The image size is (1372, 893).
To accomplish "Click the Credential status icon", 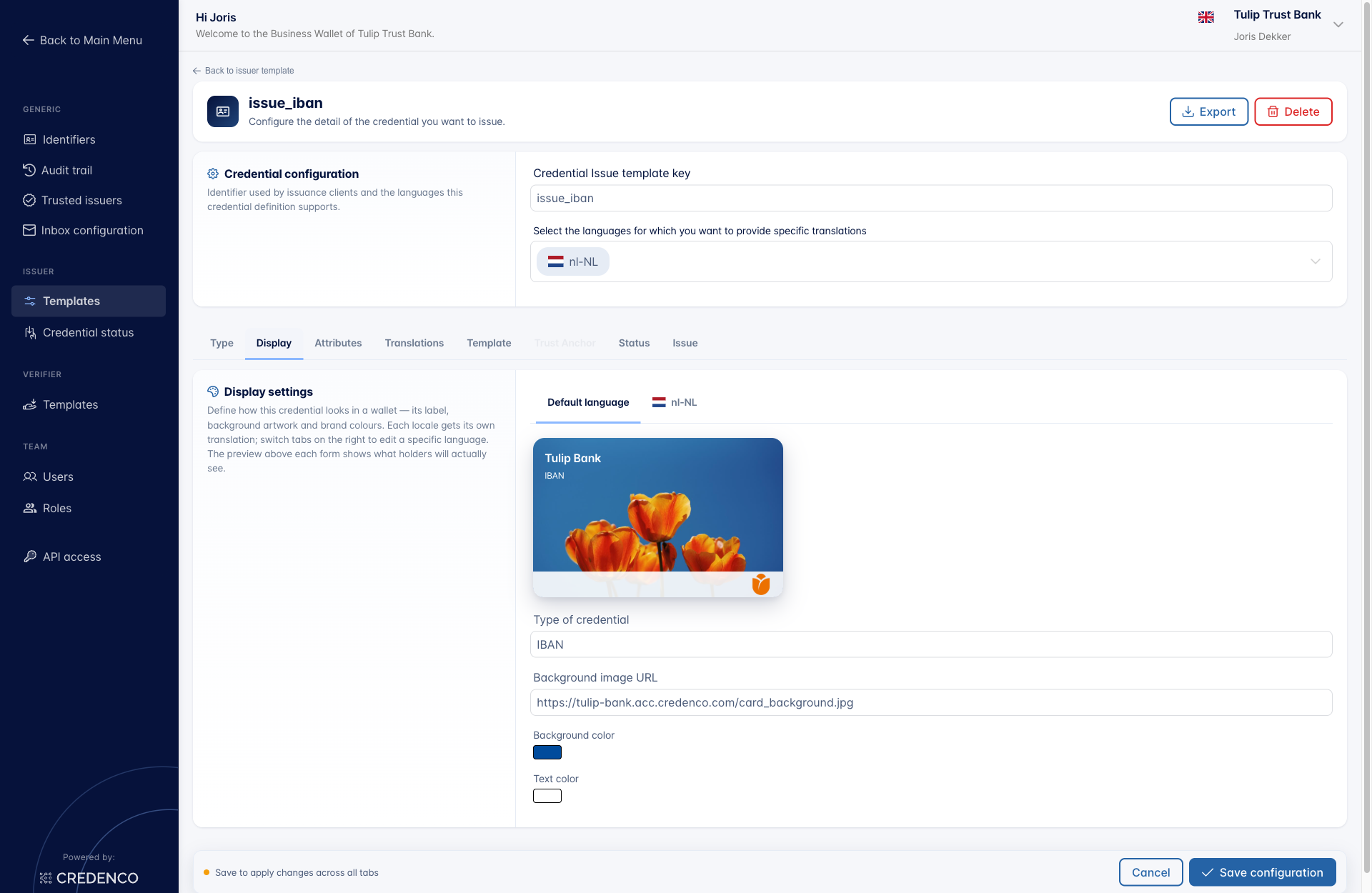I will click(30, 332).
